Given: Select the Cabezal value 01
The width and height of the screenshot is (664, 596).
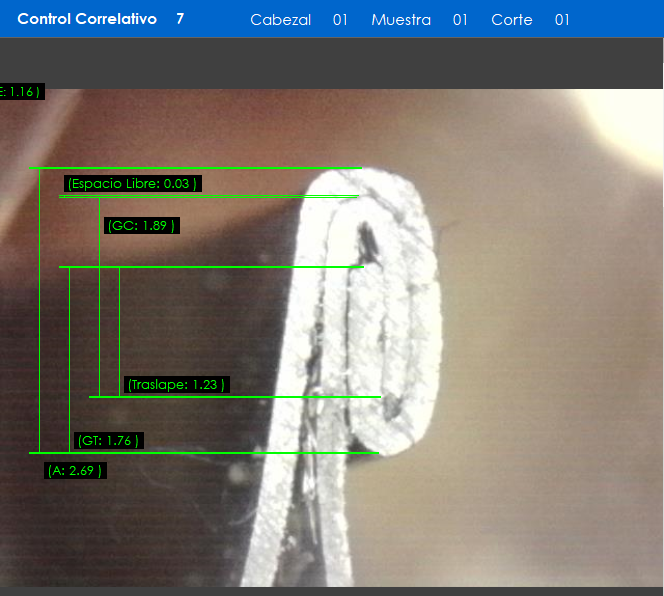Looking at the screenshot, I should (340, 20).
